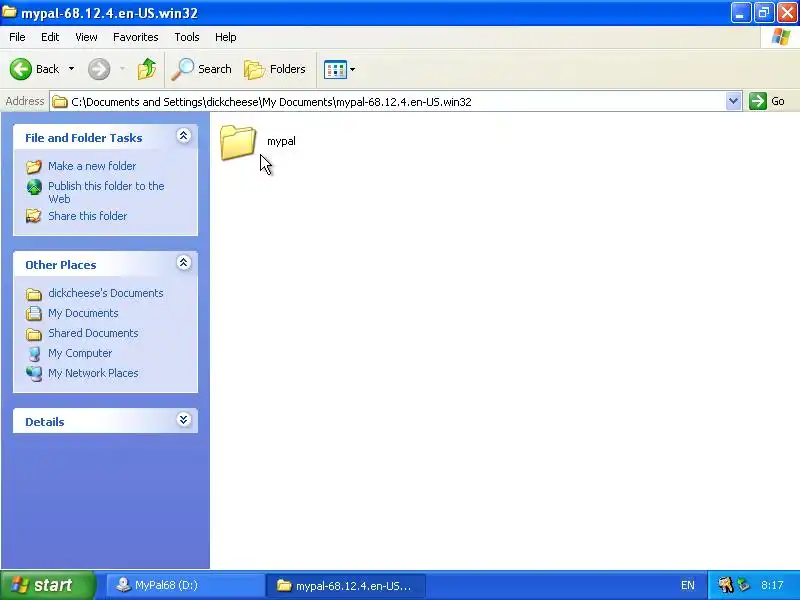Click the folder icon in the address bar
The height and width of the screenshot is (600, 800).
click(60, 102)
